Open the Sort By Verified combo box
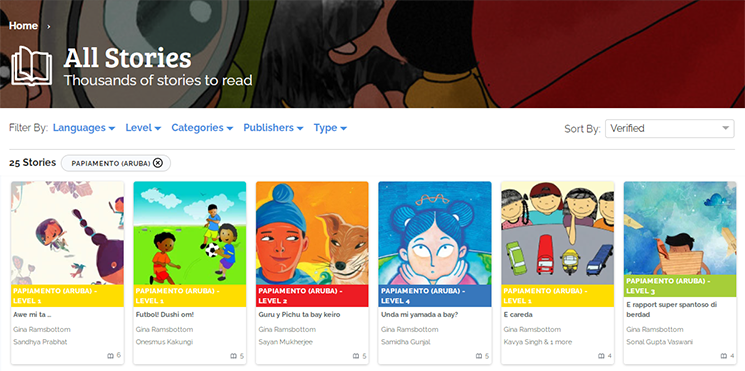This screenshot has height=371, width=745. pyautogui.click(x=669, y=128)
